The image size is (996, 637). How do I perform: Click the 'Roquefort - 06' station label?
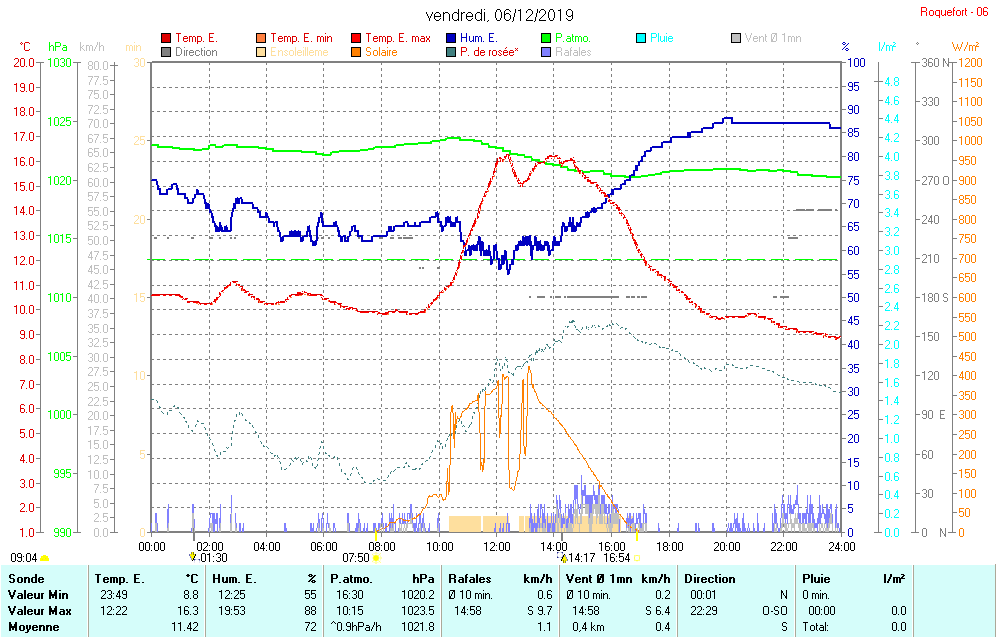[954, 12]
